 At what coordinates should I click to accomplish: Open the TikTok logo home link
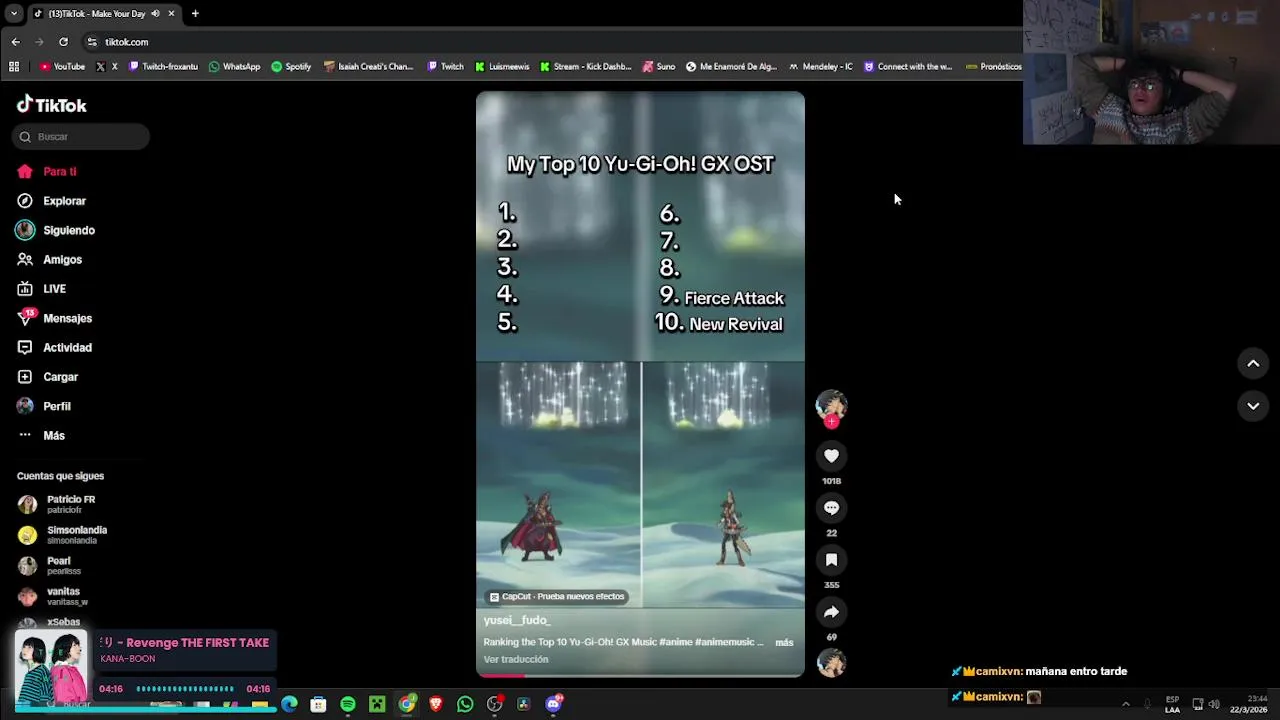[51, 105]
